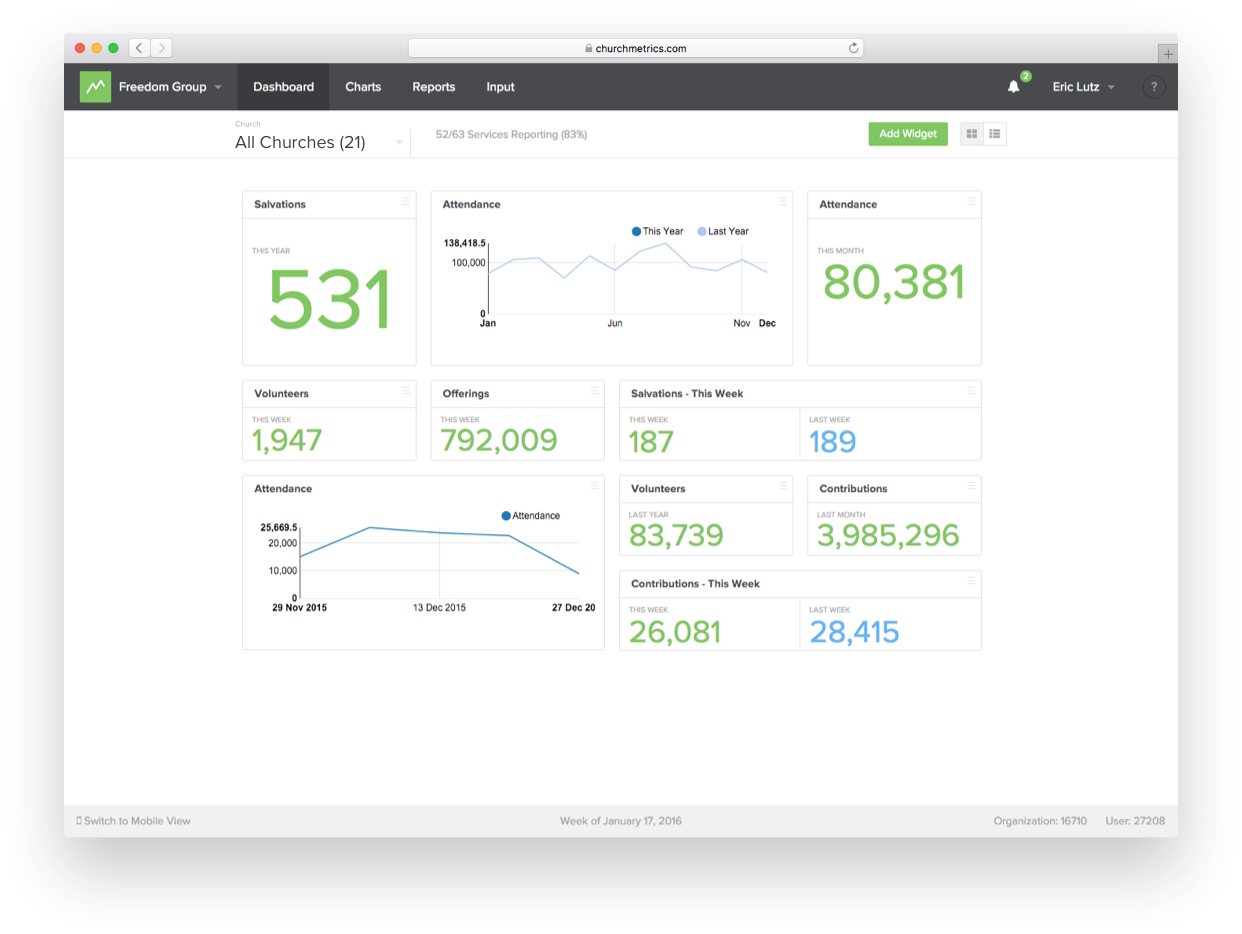Switch to grid layout view

click(x=972, y=134)
